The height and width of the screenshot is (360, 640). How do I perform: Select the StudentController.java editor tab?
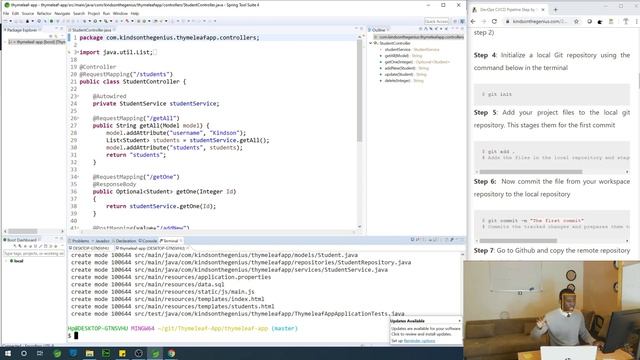point(91,30)
